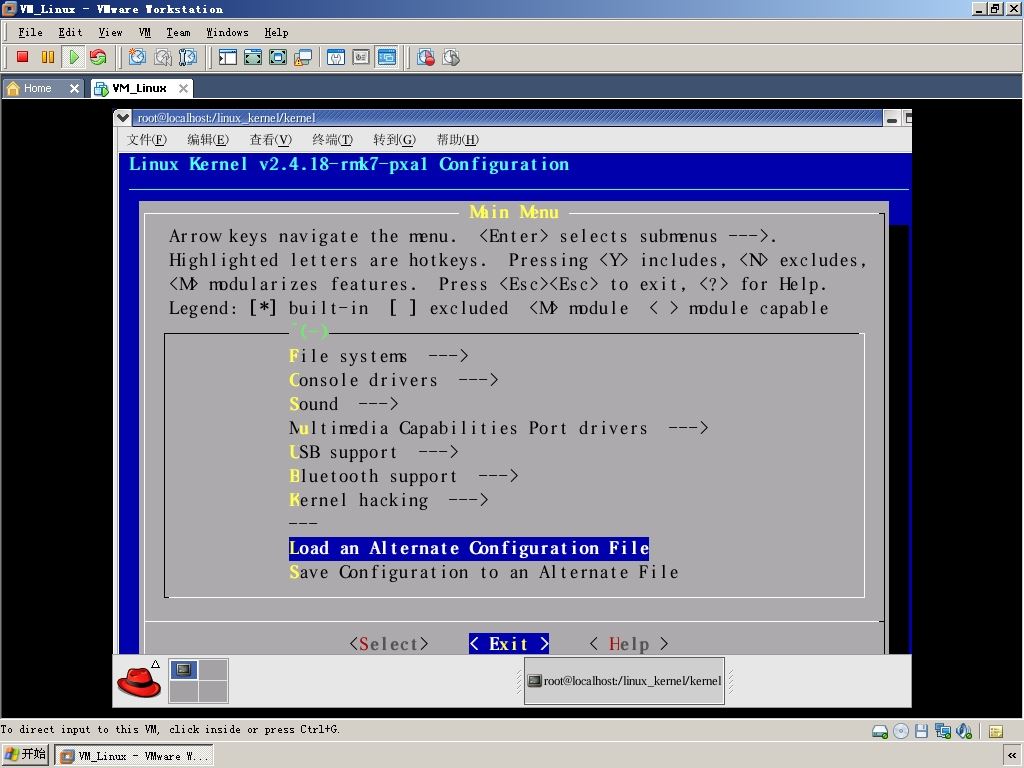Click the root@localhost panel taskbar button
Screen dimensions: 1024x768
pos(624,680)
